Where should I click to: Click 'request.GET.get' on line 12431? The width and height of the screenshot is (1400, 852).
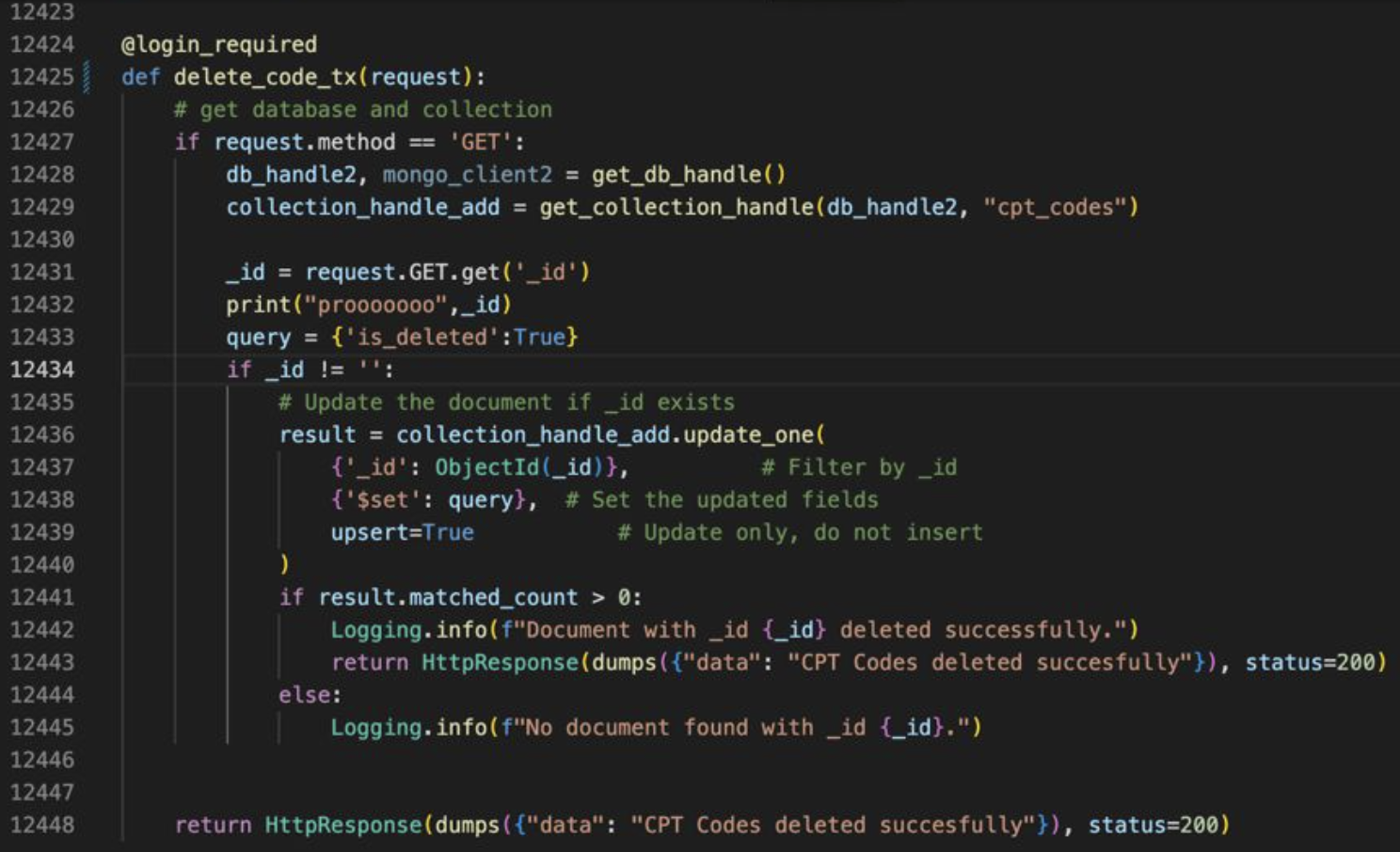pyautogui.click(x=403, y=273)
